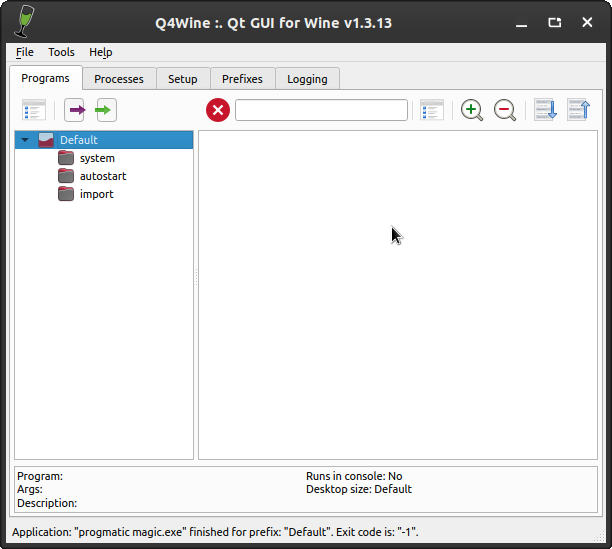Sort icons with up arrow button
Viewport: 612px width, 549px height.
pyautogui.click(x=578, y=110)
